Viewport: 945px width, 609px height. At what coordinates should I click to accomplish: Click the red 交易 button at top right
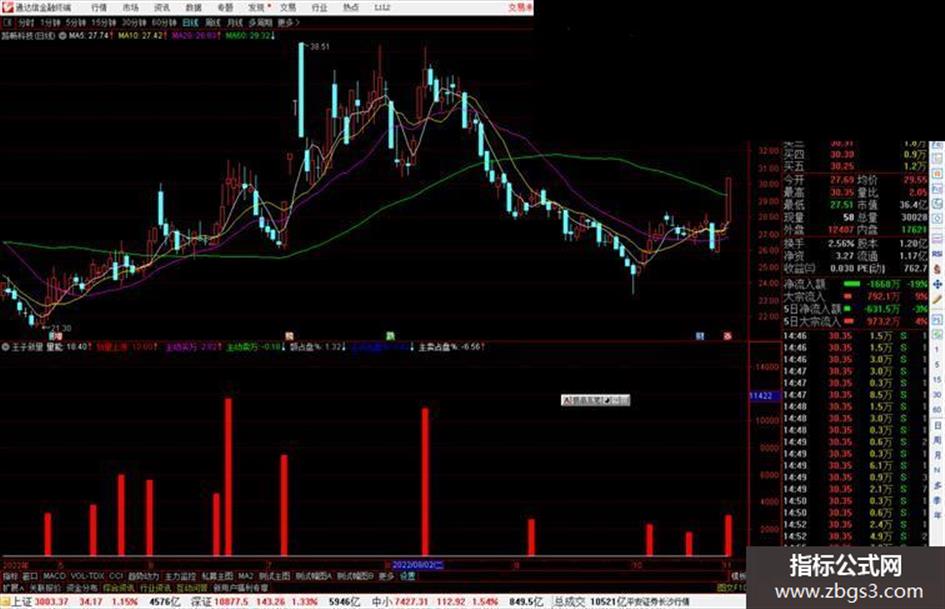click(520, 8)
